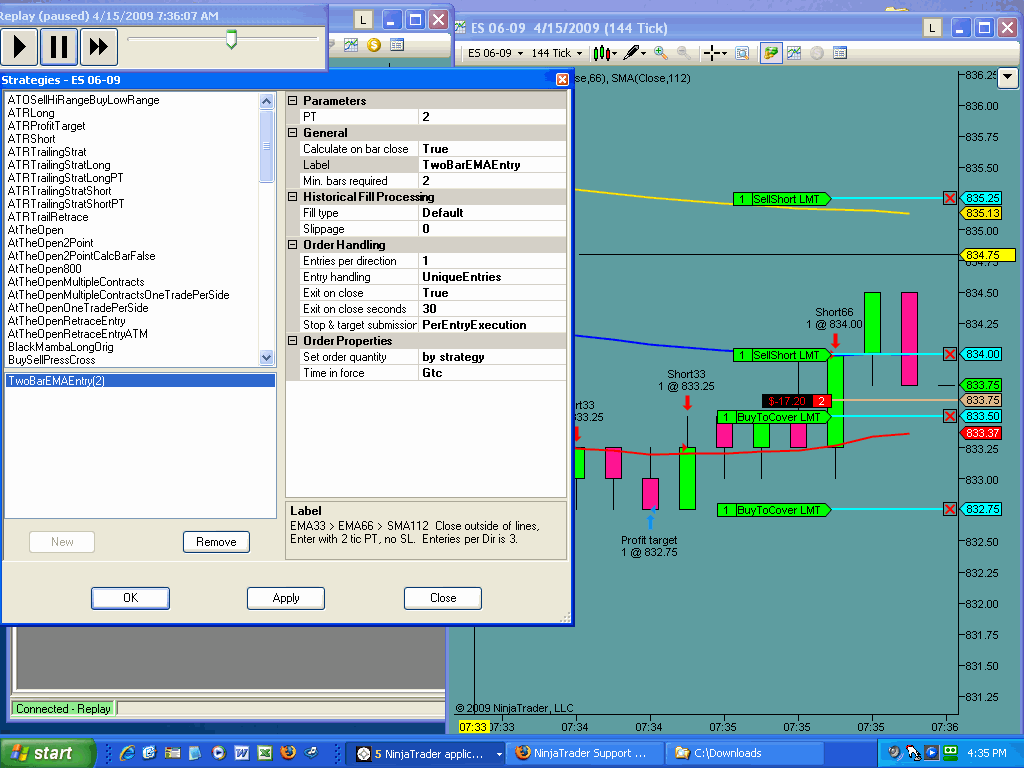1024x768 pixels.
Task: Open properties icon in background chart window
Action: (396, 45)
